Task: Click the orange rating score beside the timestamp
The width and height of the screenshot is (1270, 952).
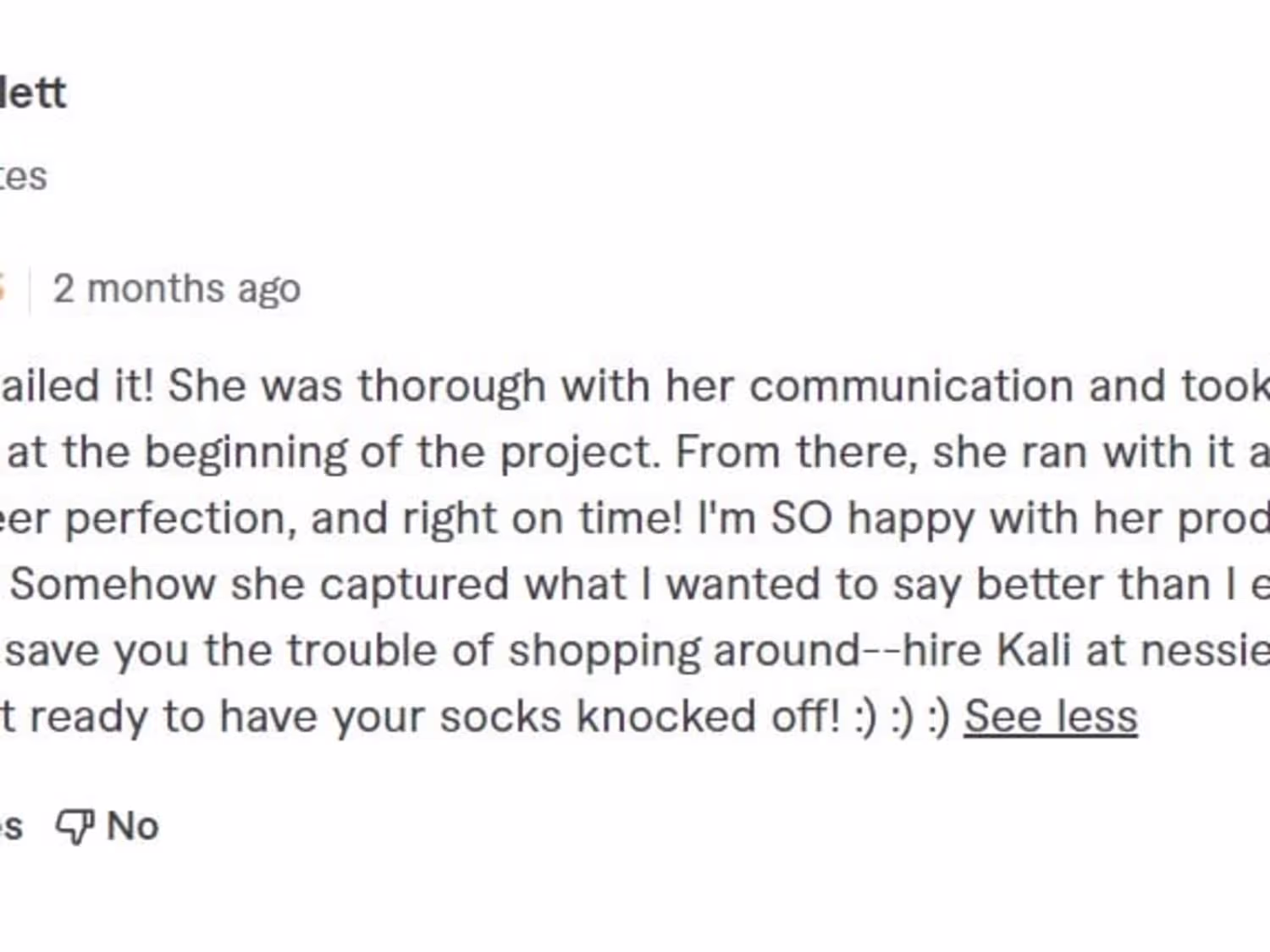Action: [x=3, y=289]
